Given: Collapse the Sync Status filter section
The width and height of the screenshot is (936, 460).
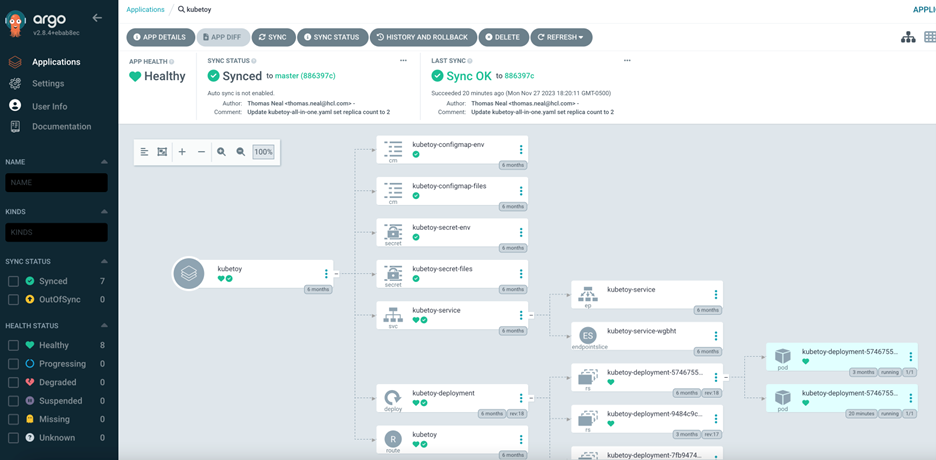Looking at the screenshot, I should point(104,262).
